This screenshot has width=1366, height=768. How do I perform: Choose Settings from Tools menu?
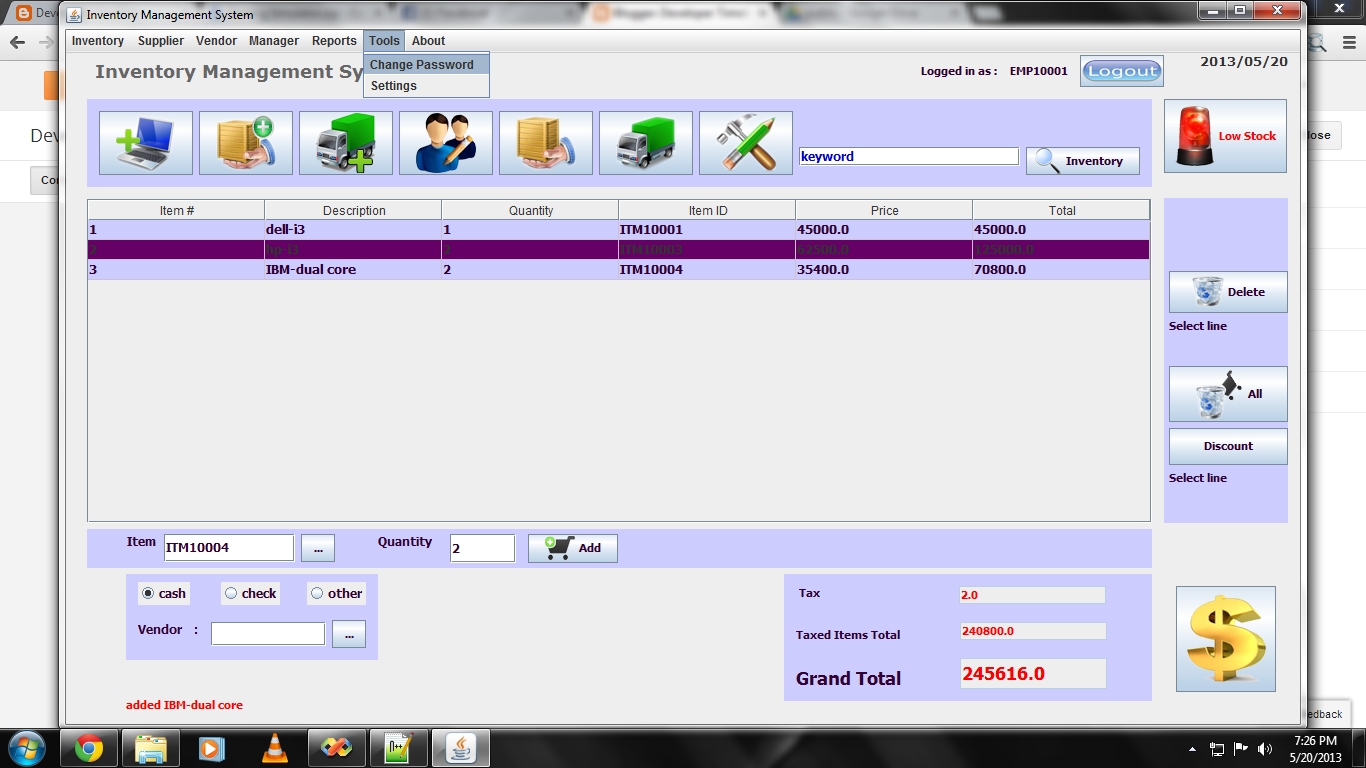pyautogui.click(x=426, y=86)
